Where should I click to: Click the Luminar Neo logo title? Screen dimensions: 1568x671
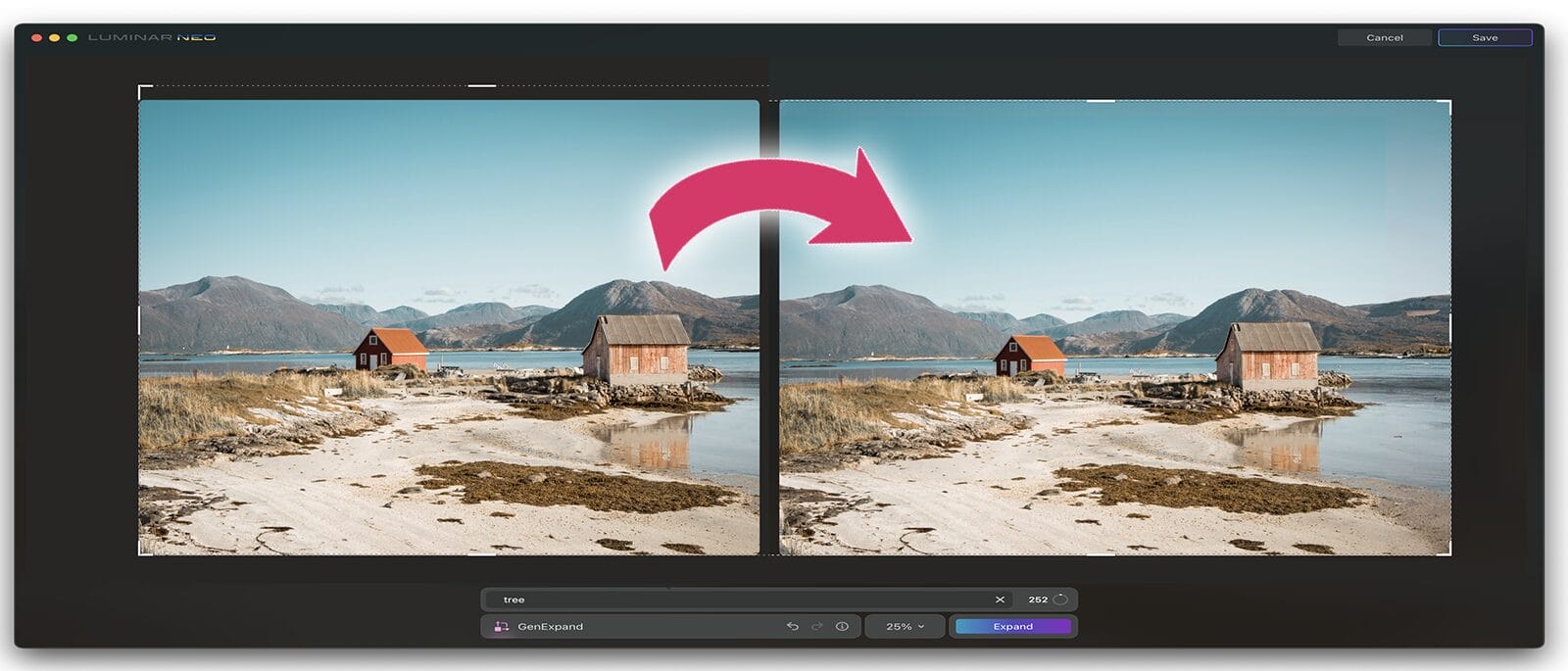pyautogui.click(x=152, y=37)
